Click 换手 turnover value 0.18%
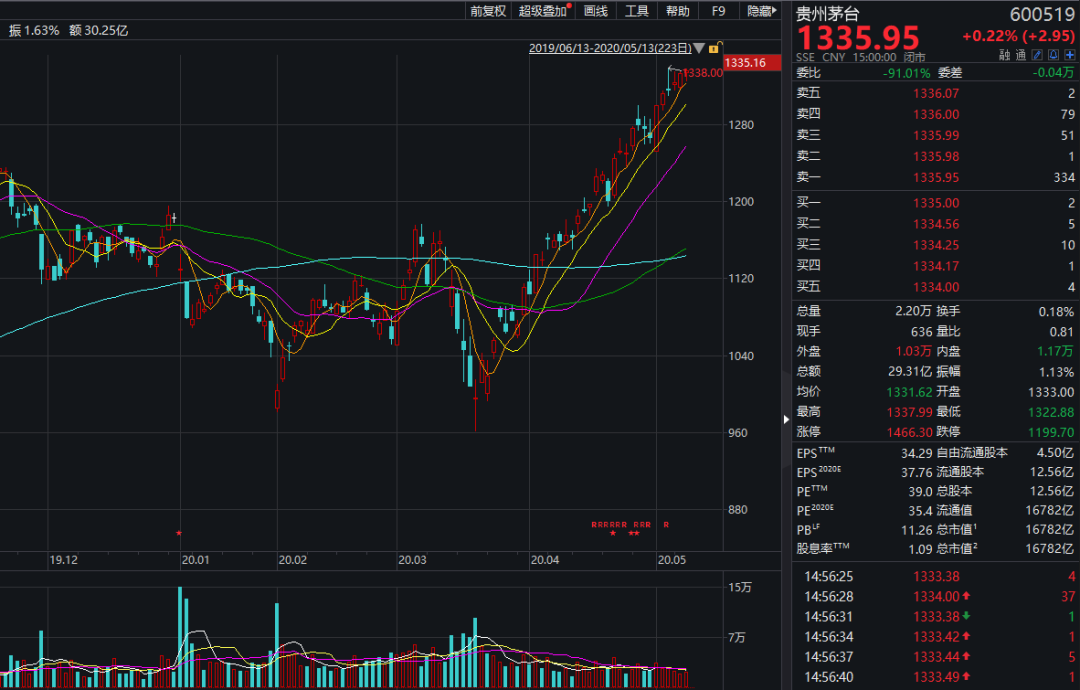Screen dimensions: 1080x690 point(1057,311)
